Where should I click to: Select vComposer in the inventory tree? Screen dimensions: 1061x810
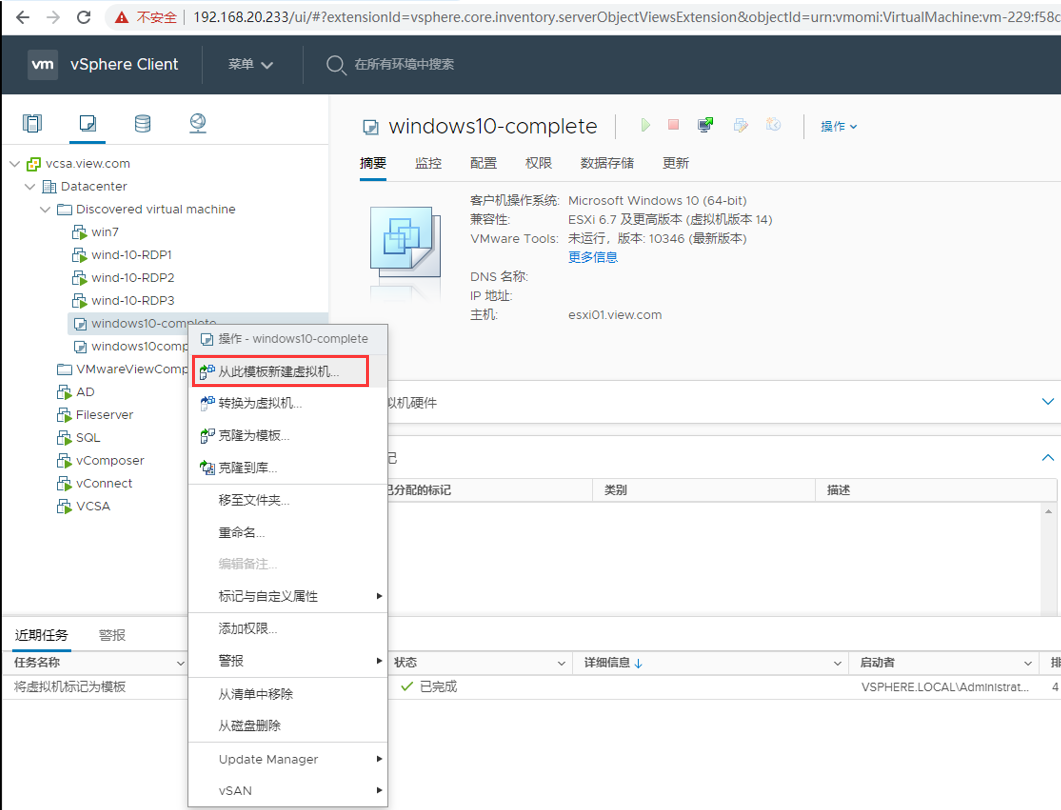[110, 461]
